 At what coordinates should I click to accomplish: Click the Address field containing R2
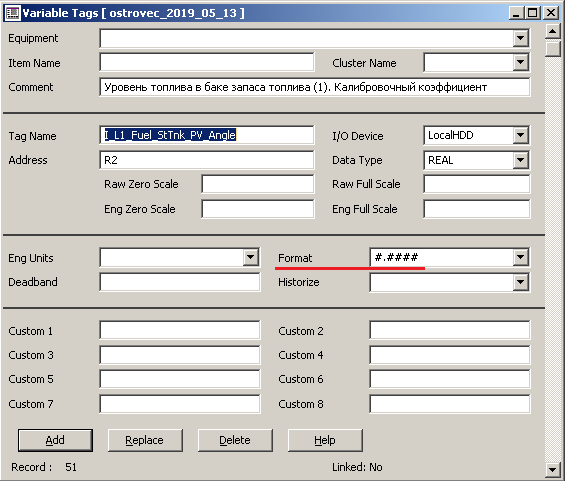tap(206, 160)
